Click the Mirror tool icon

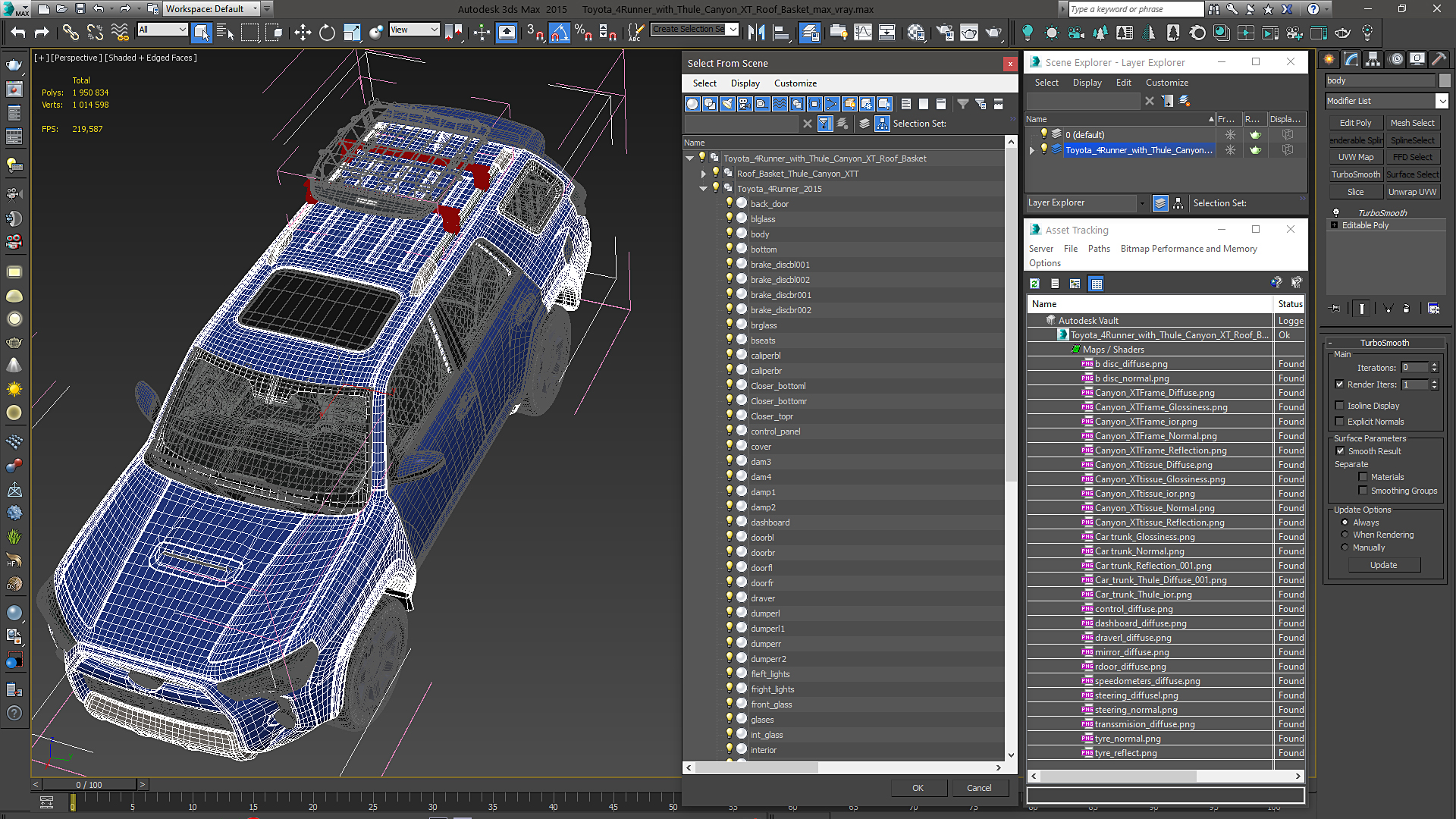(756, 32)
